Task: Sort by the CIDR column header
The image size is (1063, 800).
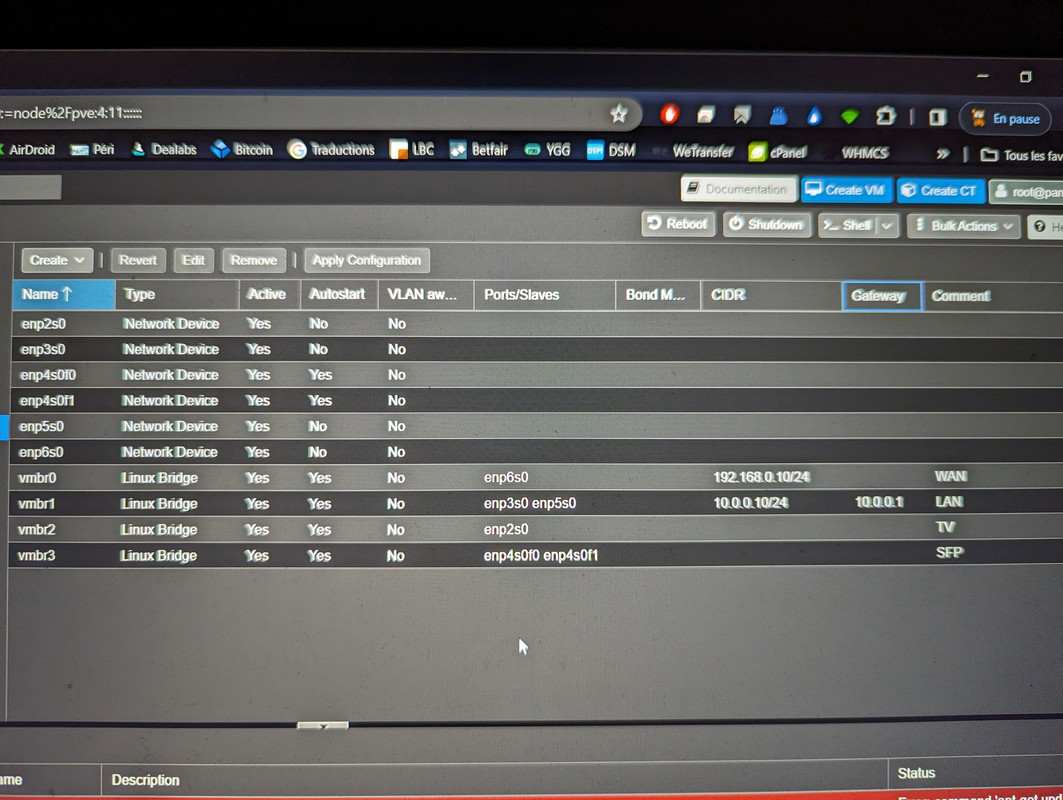Action: click(x=771, y=296)
